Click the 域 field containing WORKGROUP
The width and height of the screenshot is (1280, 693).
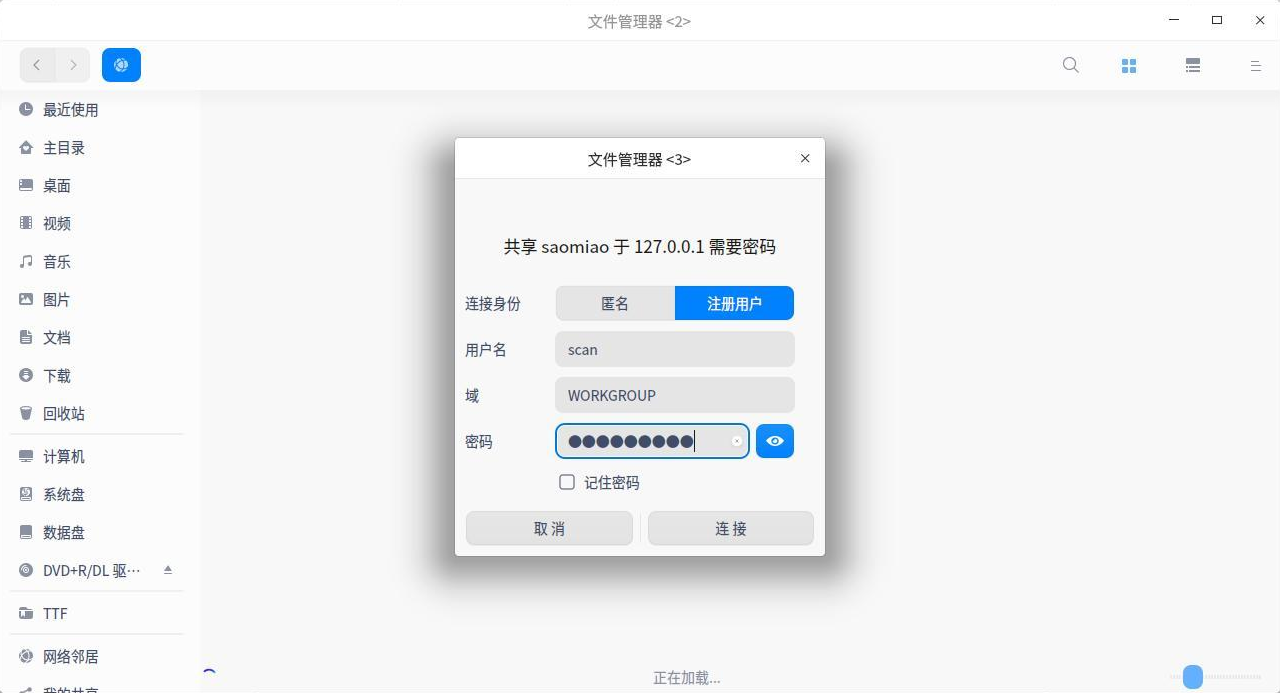tap(675, 395)
